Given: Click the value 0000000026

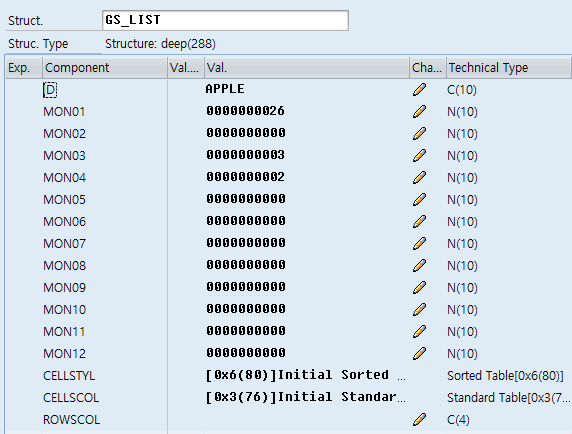Looking at the screenshot, I should (x=245, y=111).
